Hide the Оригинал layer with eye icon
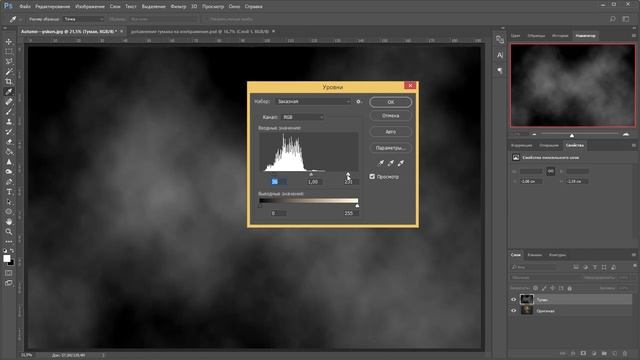 513,311
